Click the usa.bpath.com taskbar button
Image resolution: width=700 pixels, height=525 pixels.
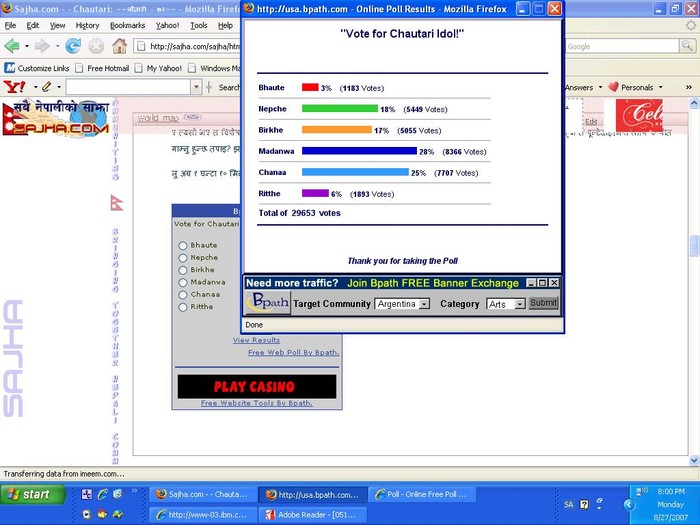coord(313,494)
